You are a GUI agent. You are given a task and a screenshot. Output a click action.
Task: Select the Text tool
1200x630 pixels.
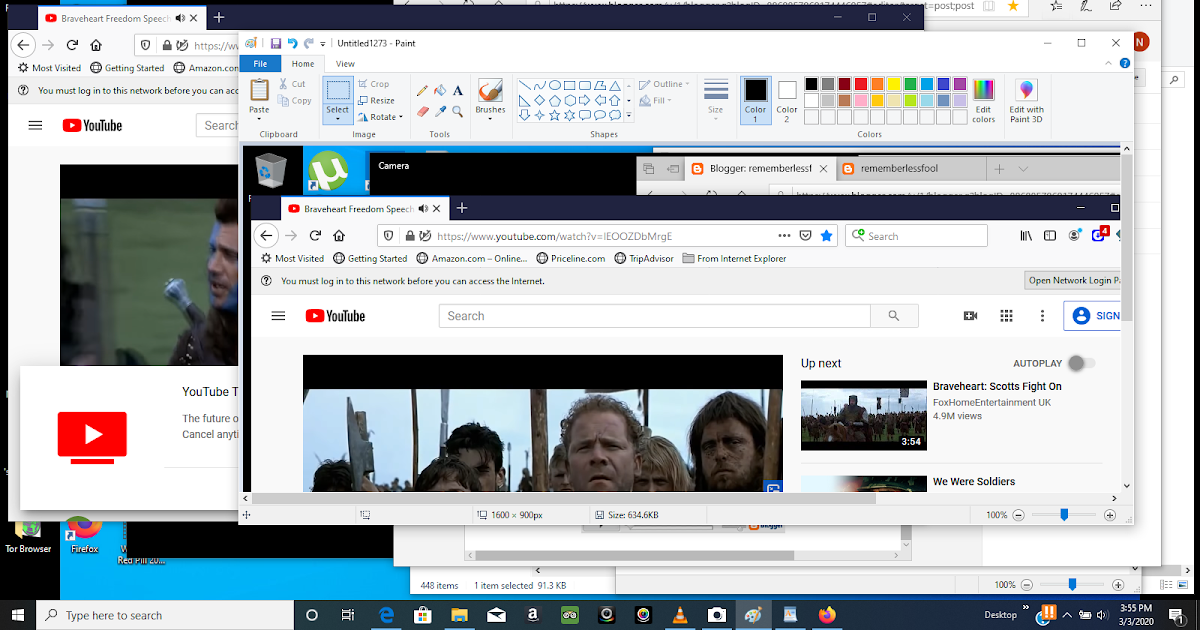[x=458, y=91]
